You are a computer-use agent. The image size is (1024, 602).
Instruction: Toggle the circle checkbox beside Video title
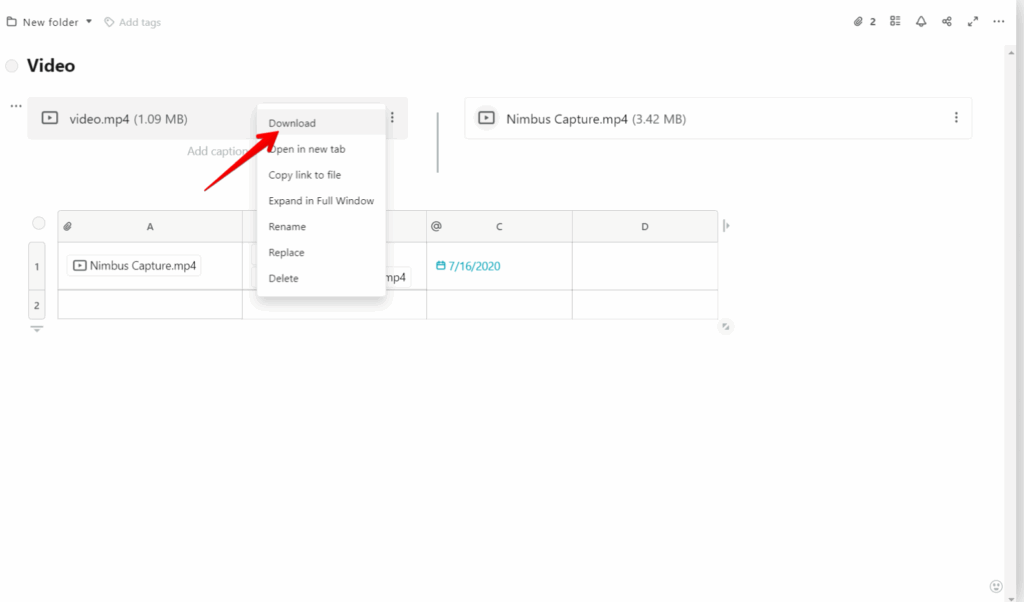tap(12, 66)
